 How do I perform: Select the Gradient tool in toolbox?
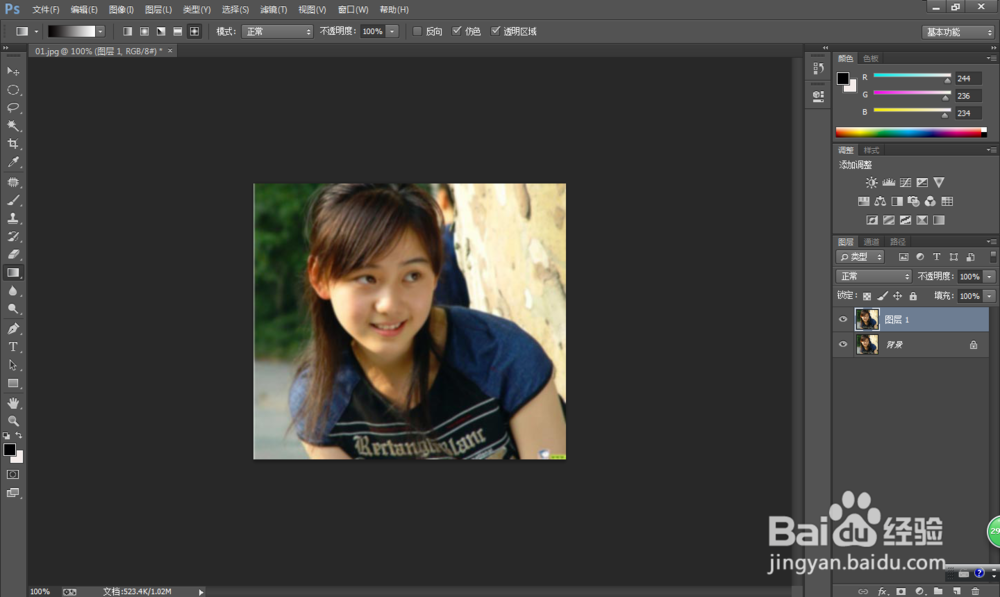click(13, 272)
